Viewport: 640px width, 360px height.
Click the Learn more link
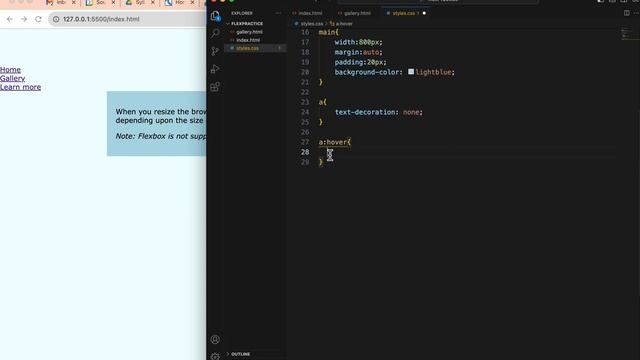[x=20, y=87]
